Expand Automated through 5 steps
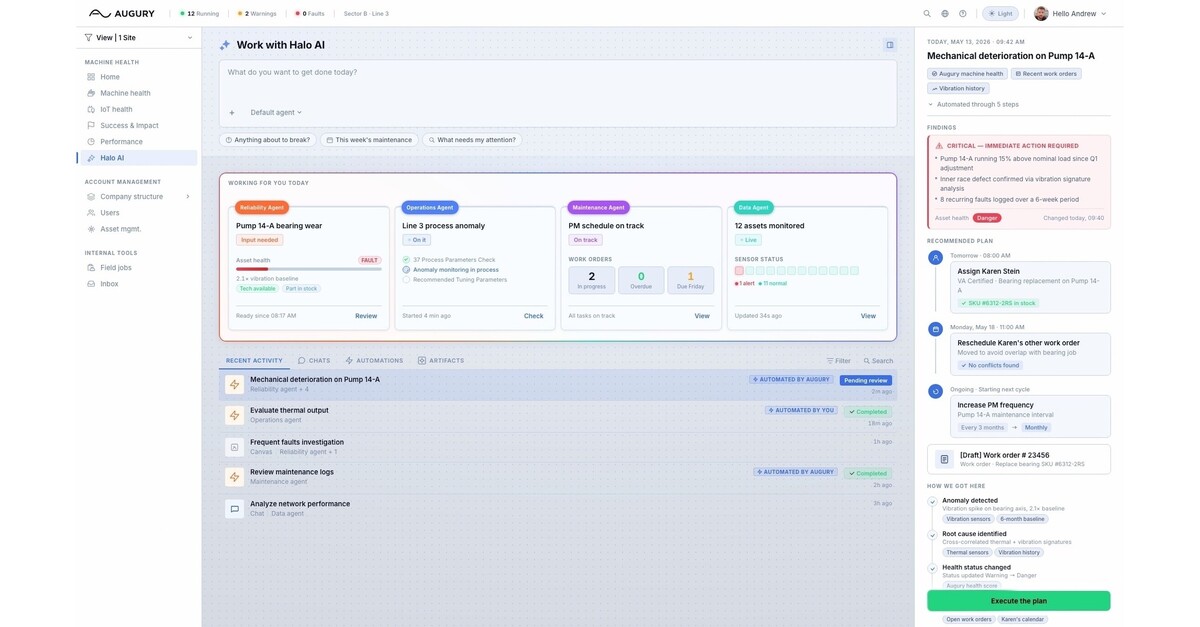1200x627 pixels. [973, 104]
